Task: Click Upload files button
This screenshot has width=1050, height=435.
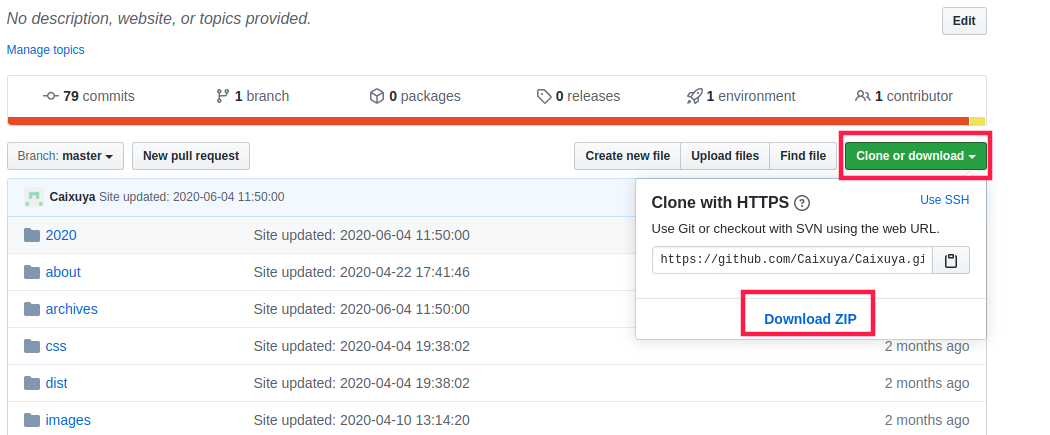Action: [725, 156]
